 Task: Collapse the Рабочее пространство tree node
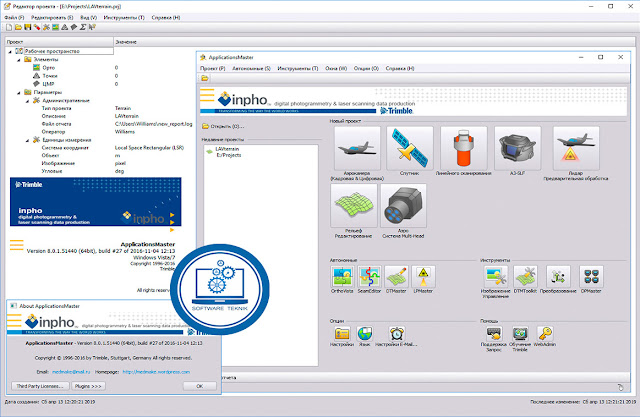[x=10, y=52]
